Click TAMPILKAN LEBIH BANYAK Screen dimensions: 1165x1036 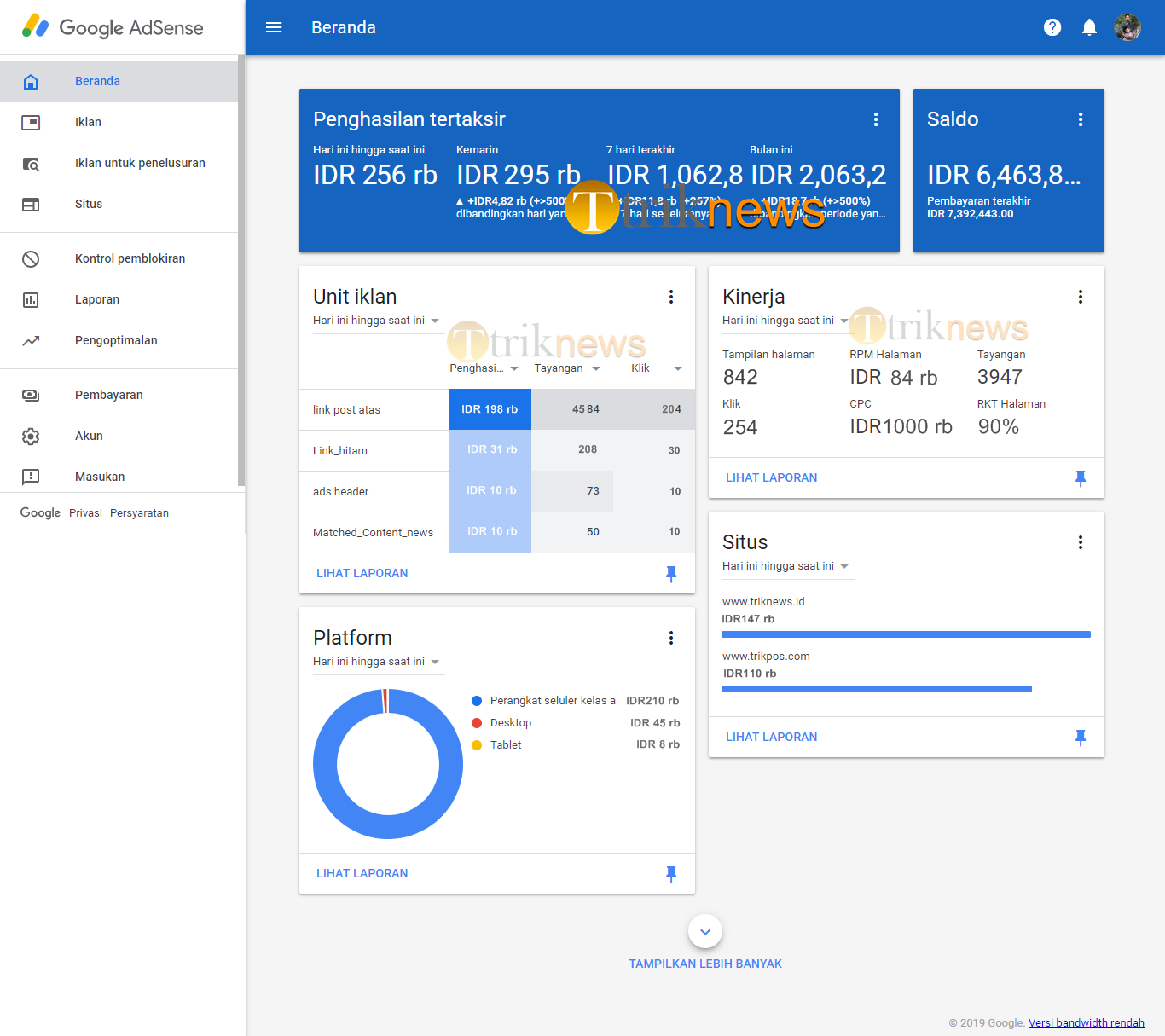click(705, 964)
